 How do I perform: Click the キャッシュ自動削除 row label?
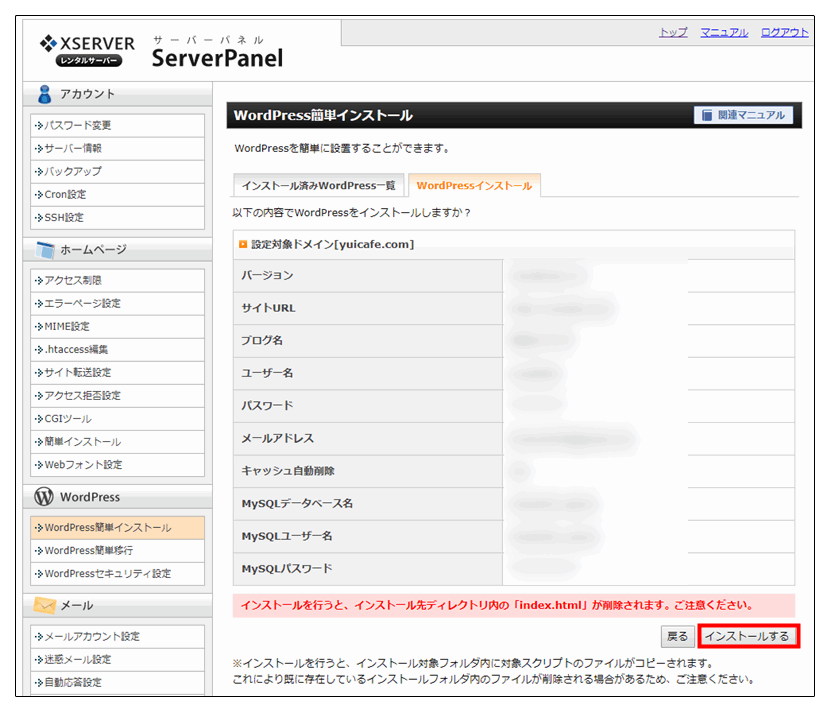tap(288, 471)
